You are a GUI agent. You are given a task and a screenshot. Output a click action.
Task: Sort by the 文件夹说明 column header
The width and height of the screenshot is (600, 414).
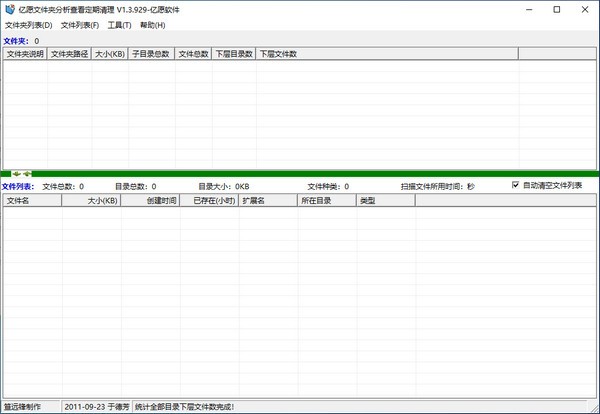(x=25, y=54)
